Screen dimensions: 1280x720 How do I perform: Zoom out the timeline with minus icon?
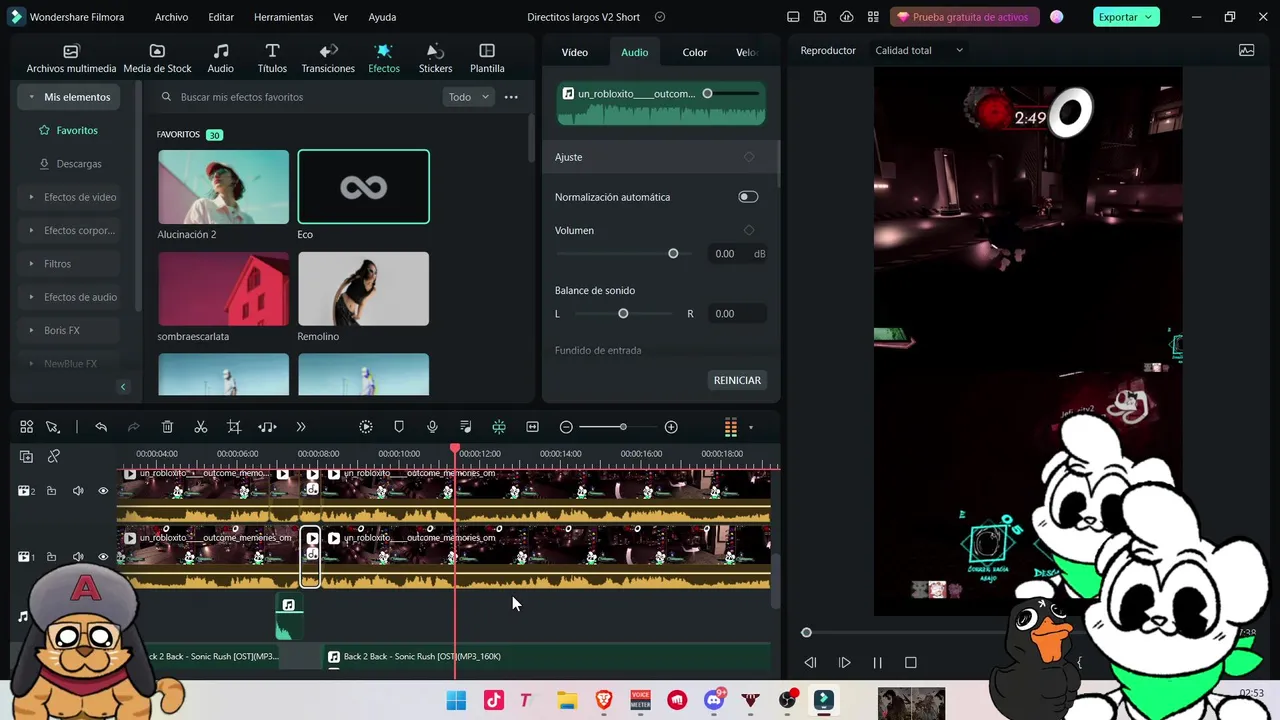pos(566,427)
